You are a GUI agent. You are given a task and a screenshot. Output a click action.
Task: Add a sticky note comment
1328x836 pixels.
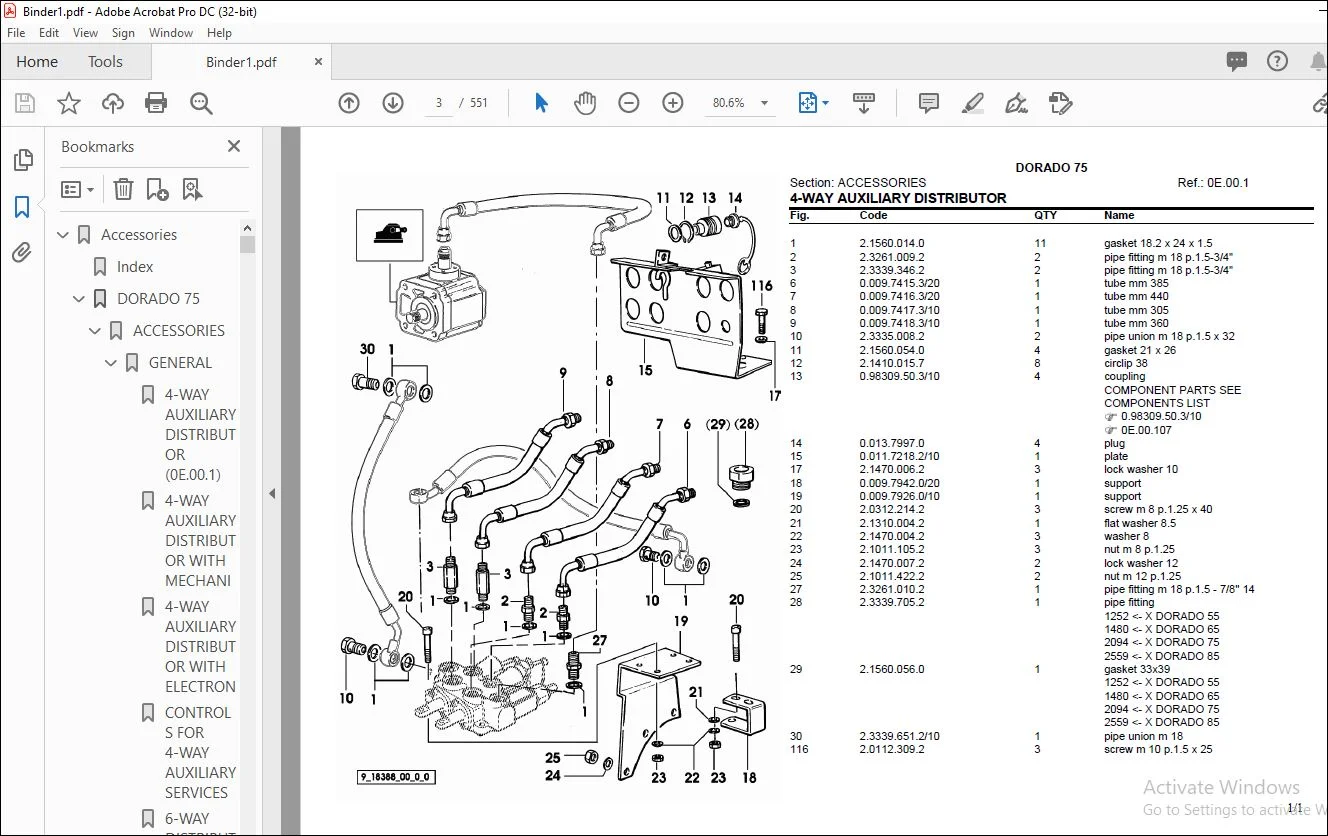[x=929, y=103]
